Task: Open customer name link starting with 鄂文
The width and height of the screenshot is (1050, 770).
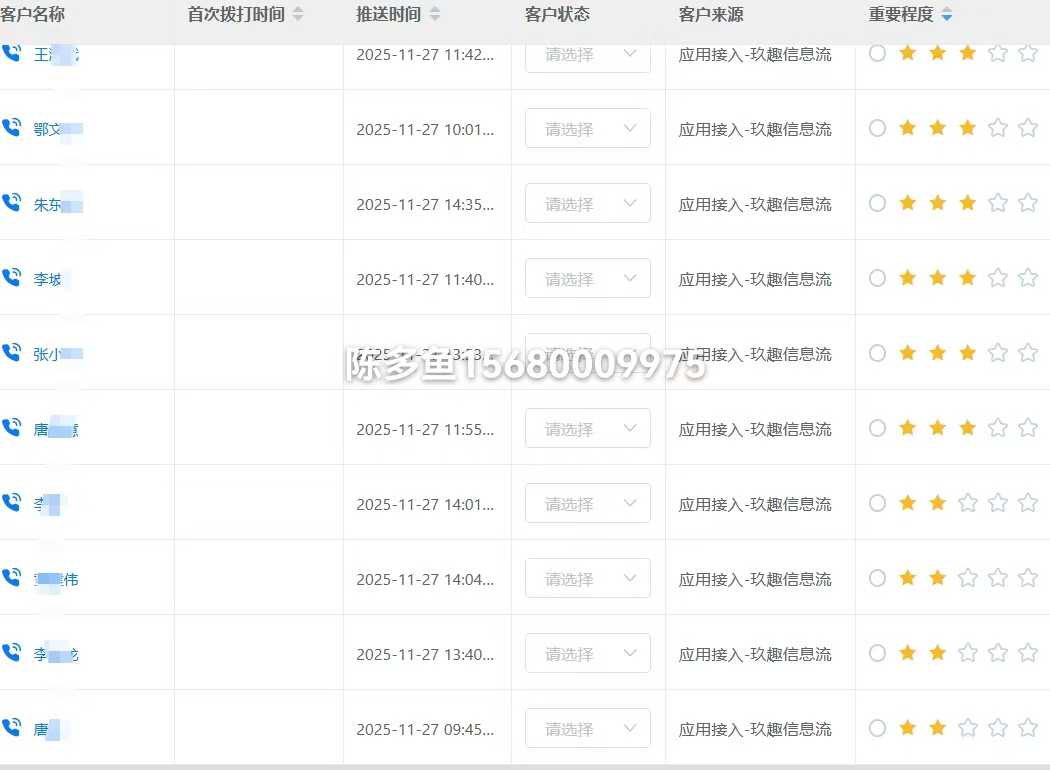Action: point(56,129)
